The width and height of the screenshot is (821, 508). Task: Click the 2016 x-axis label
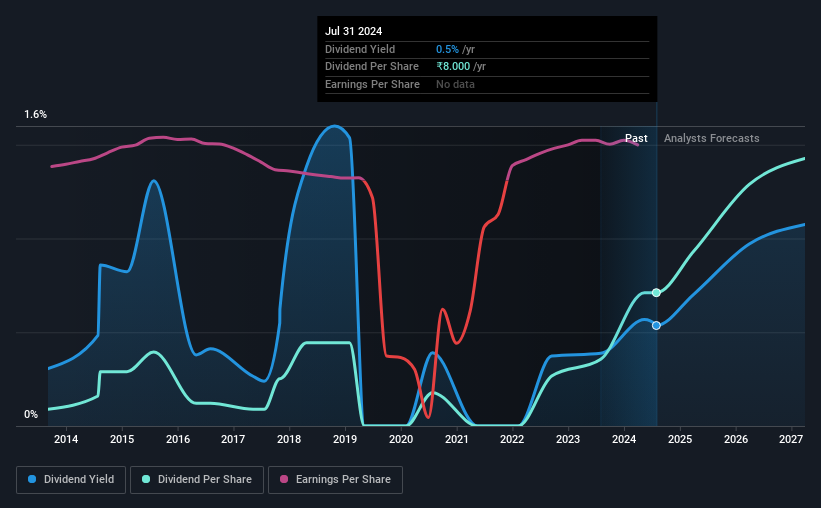pyautogui.click(x=178, y=439)
